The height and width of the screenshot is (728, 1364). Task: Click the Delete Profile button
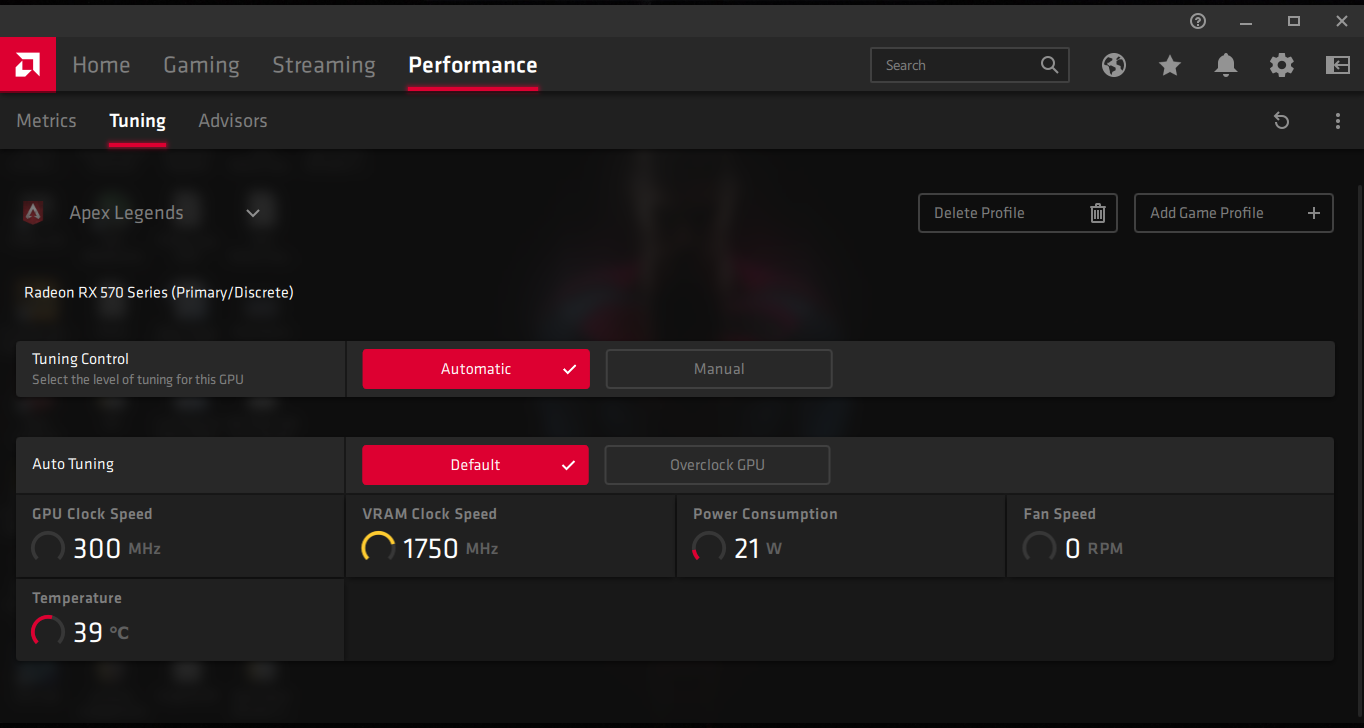tap(1018, 213)
